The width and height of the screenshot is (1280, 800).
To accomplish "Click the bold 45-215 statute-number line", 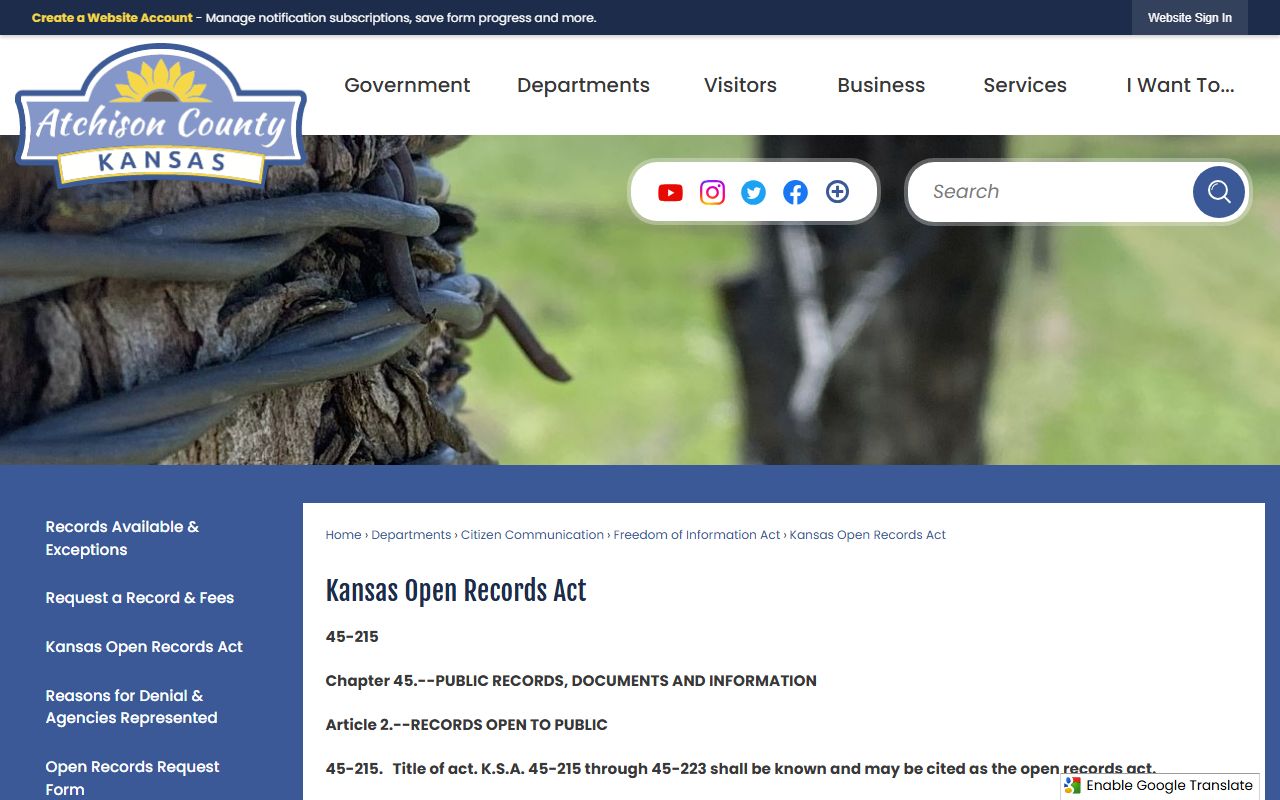I will [x=352, y=637].
